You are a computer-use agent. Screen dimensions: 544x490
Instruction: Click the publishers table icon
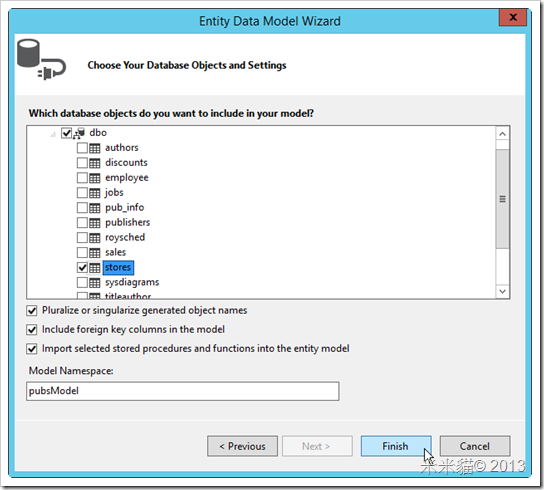[94, 223]
